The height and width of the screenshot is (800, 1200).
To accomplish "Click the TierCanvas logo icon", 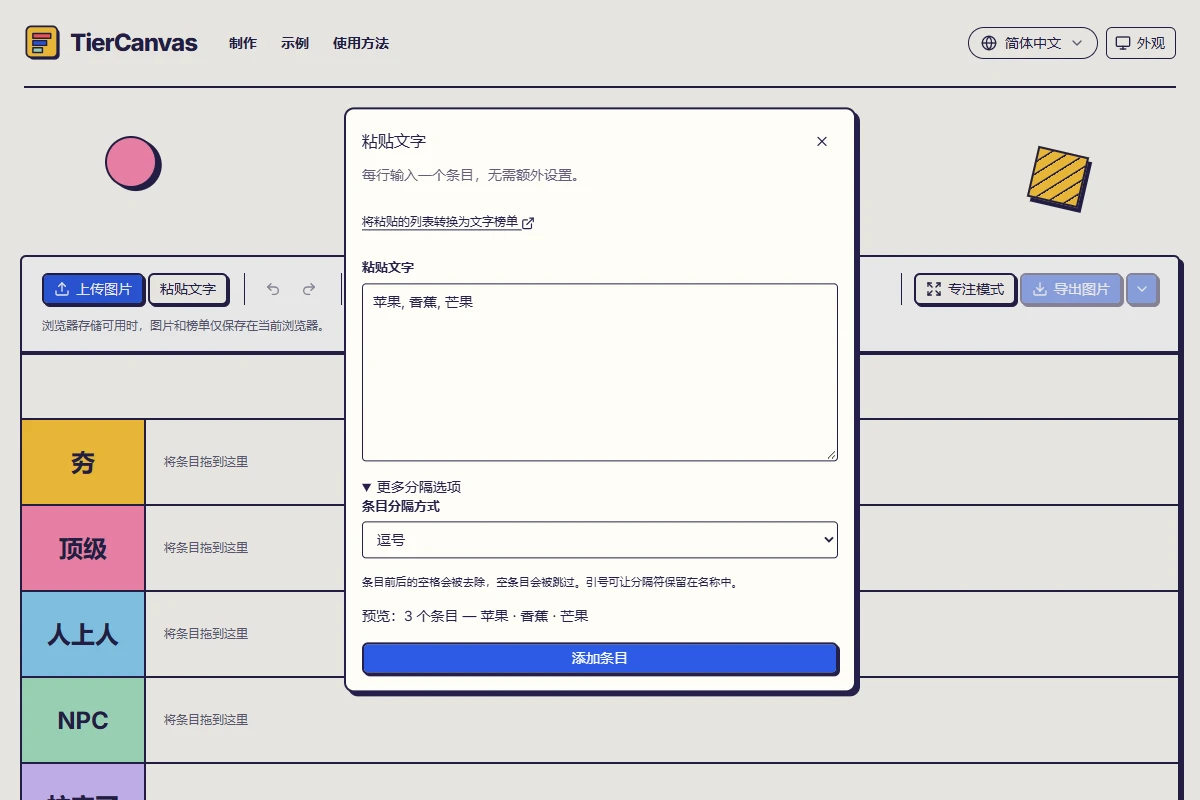I will pos(42,43).
